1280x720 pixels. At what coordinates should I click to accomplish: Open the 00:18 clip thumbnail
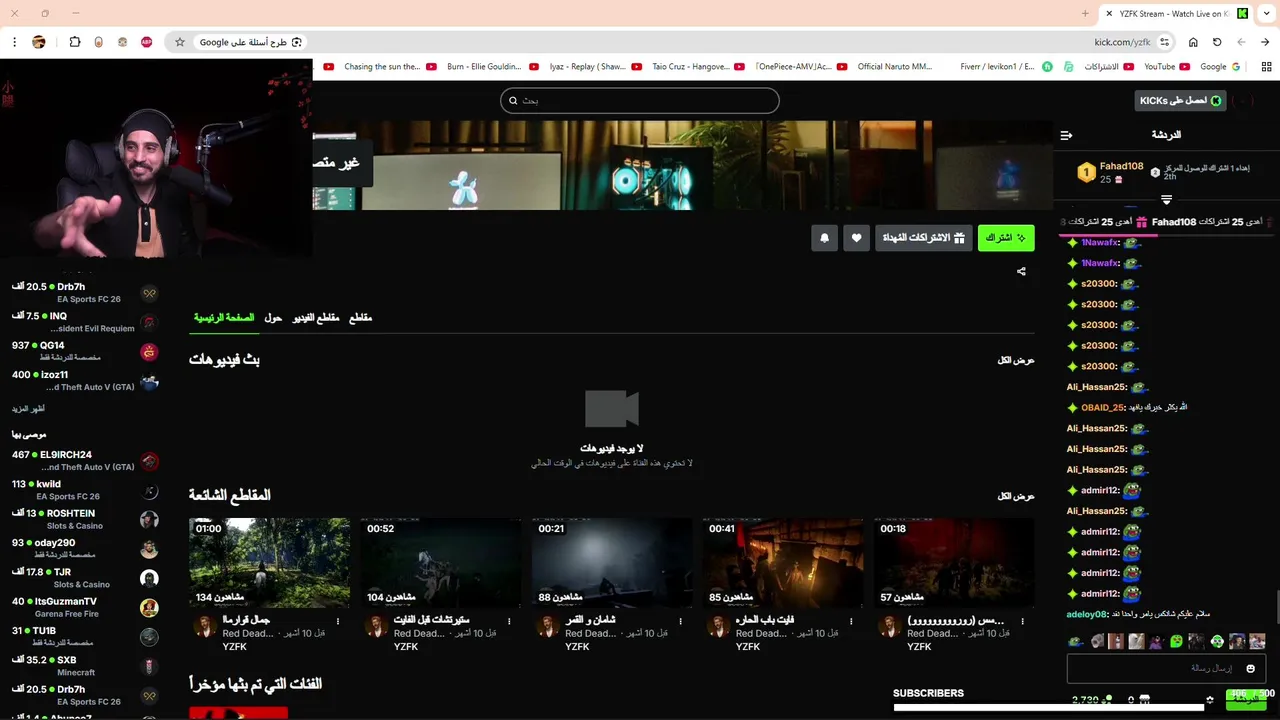click(x=954, y=563)
